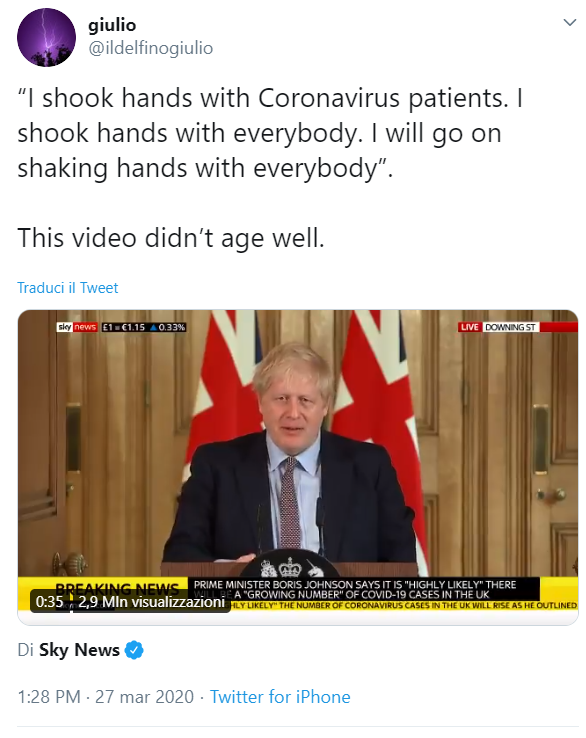Click the sky news logo in the video
The width and height of the screenshot is (586, 738).
[x=77, y=327]
